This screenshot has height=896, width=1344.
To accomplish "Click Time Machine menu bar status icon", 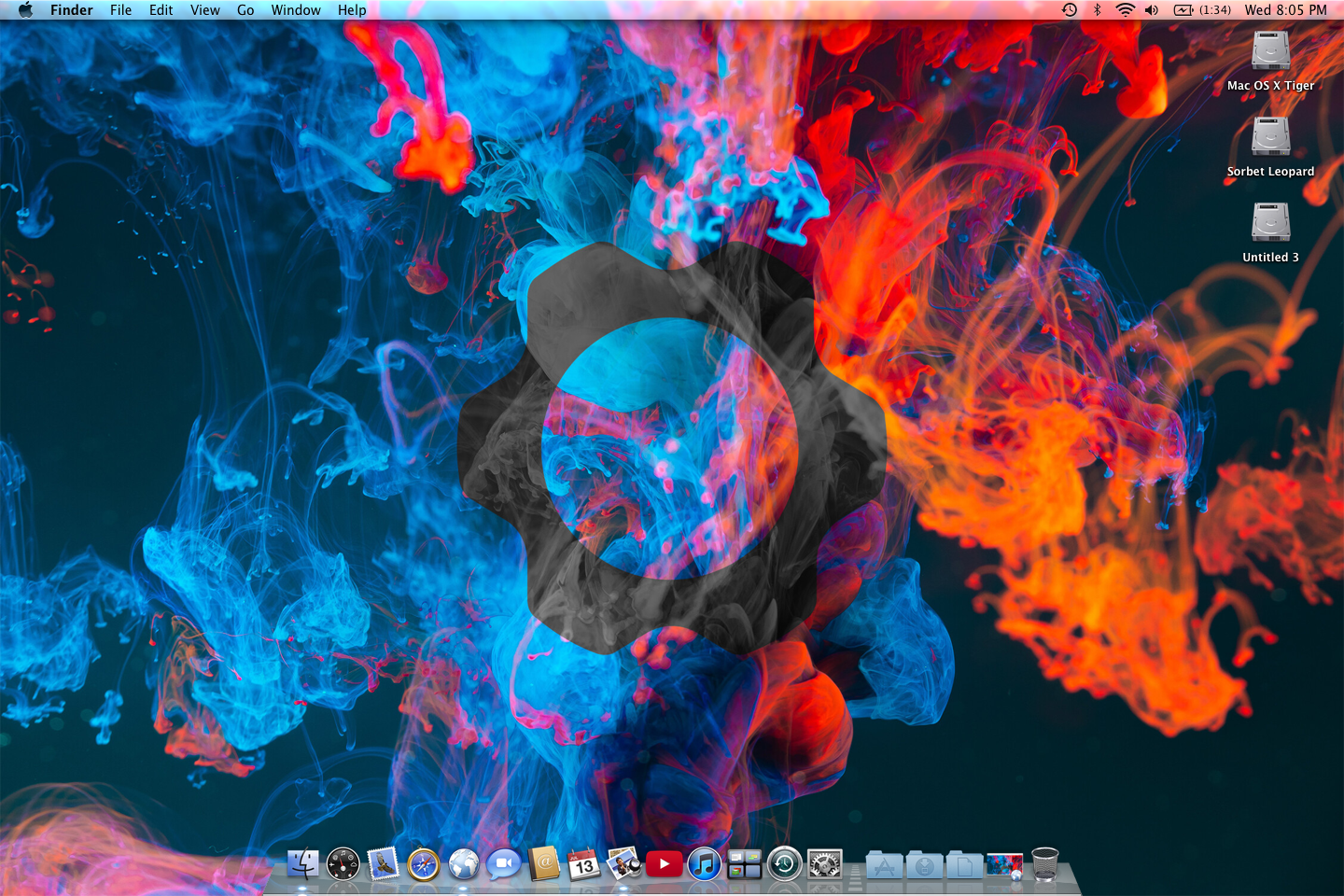I will click(1070, 10).
